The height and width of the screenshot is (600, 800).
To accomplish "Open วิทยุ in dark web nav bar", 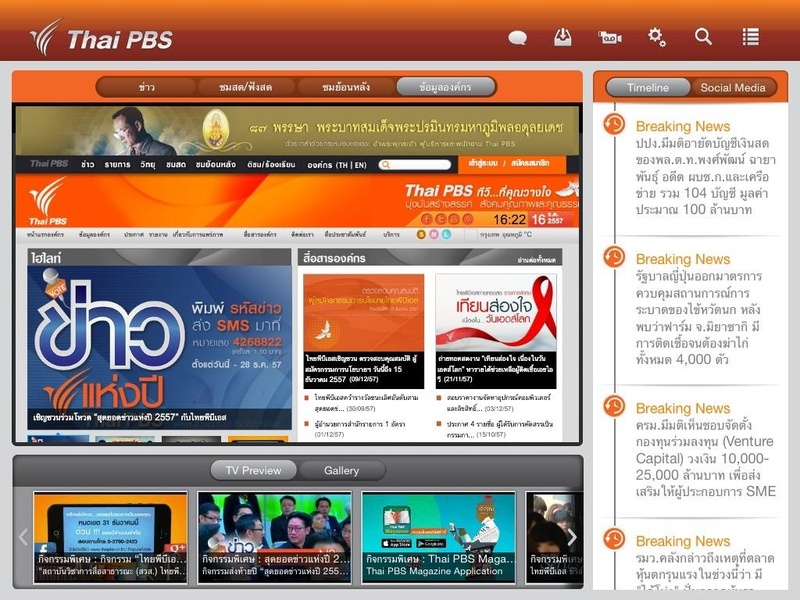I will [147, 164].
